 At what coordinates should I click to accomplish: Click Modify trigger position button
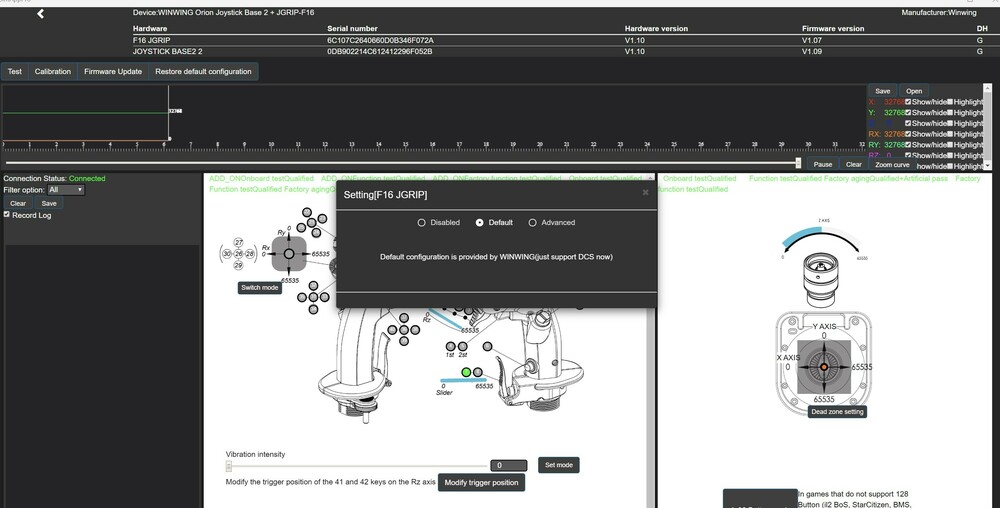[482, 483]
